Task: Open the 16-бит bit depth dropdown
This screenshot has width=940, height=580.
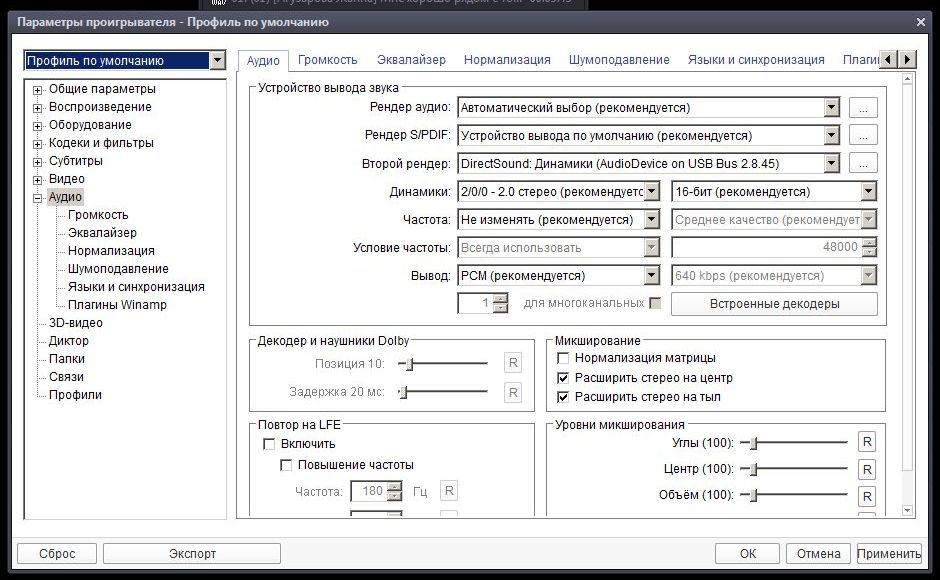Action: pos(869,191)
